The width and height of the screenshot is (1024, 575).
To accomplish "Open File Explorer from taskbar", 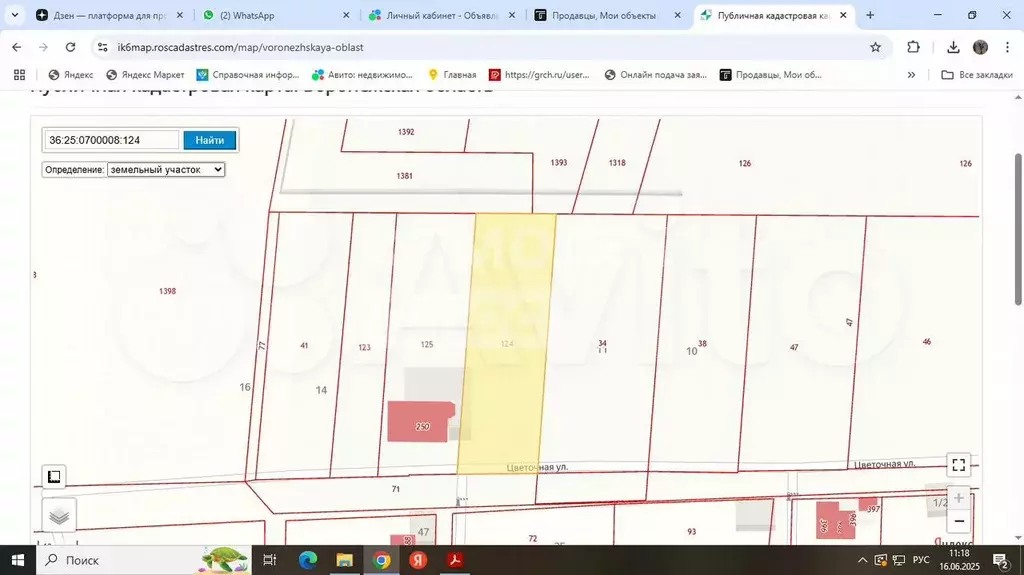I will coord(344,560).
